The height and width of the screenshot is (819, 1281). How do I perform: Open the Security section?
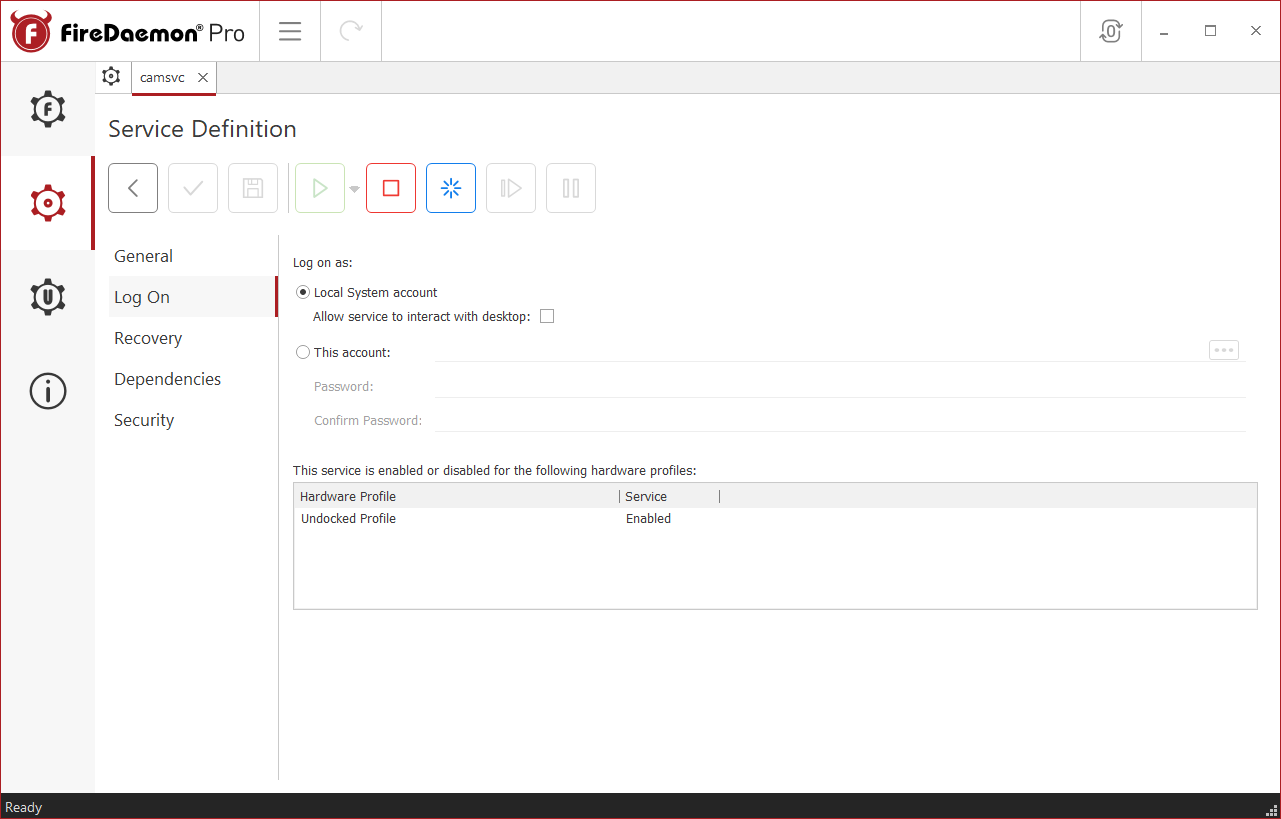pyautogui.click(x=192, y=420)
